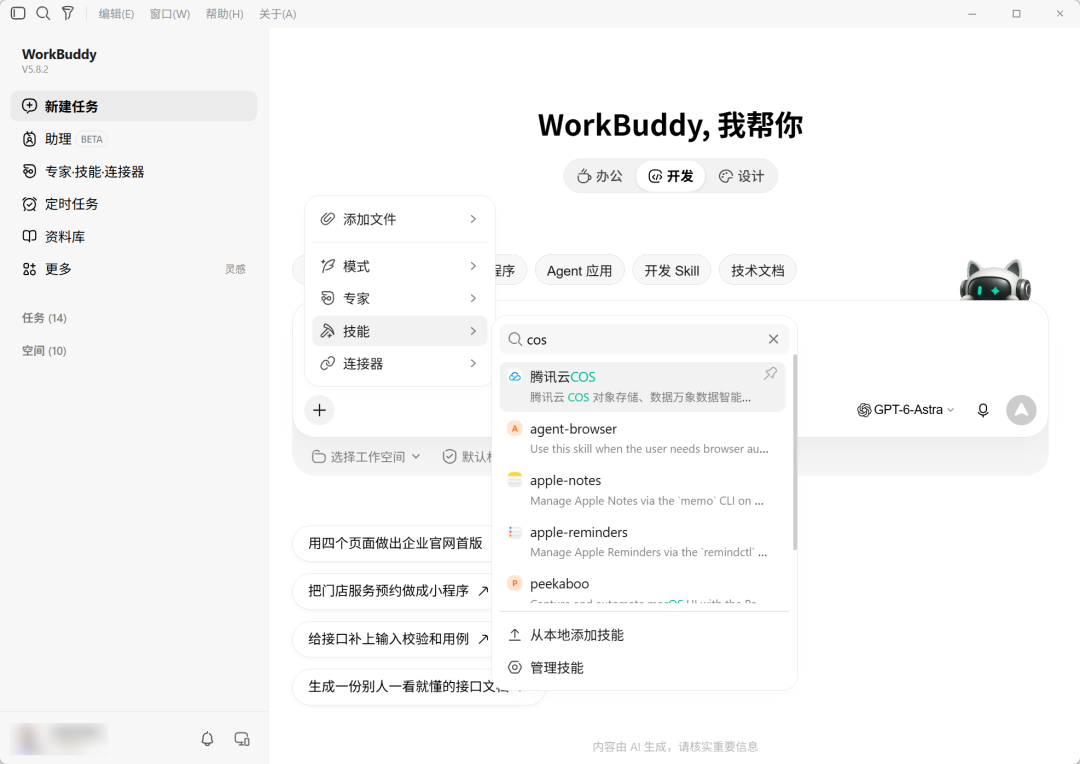Click the apple-notes icon

(515, 480)
